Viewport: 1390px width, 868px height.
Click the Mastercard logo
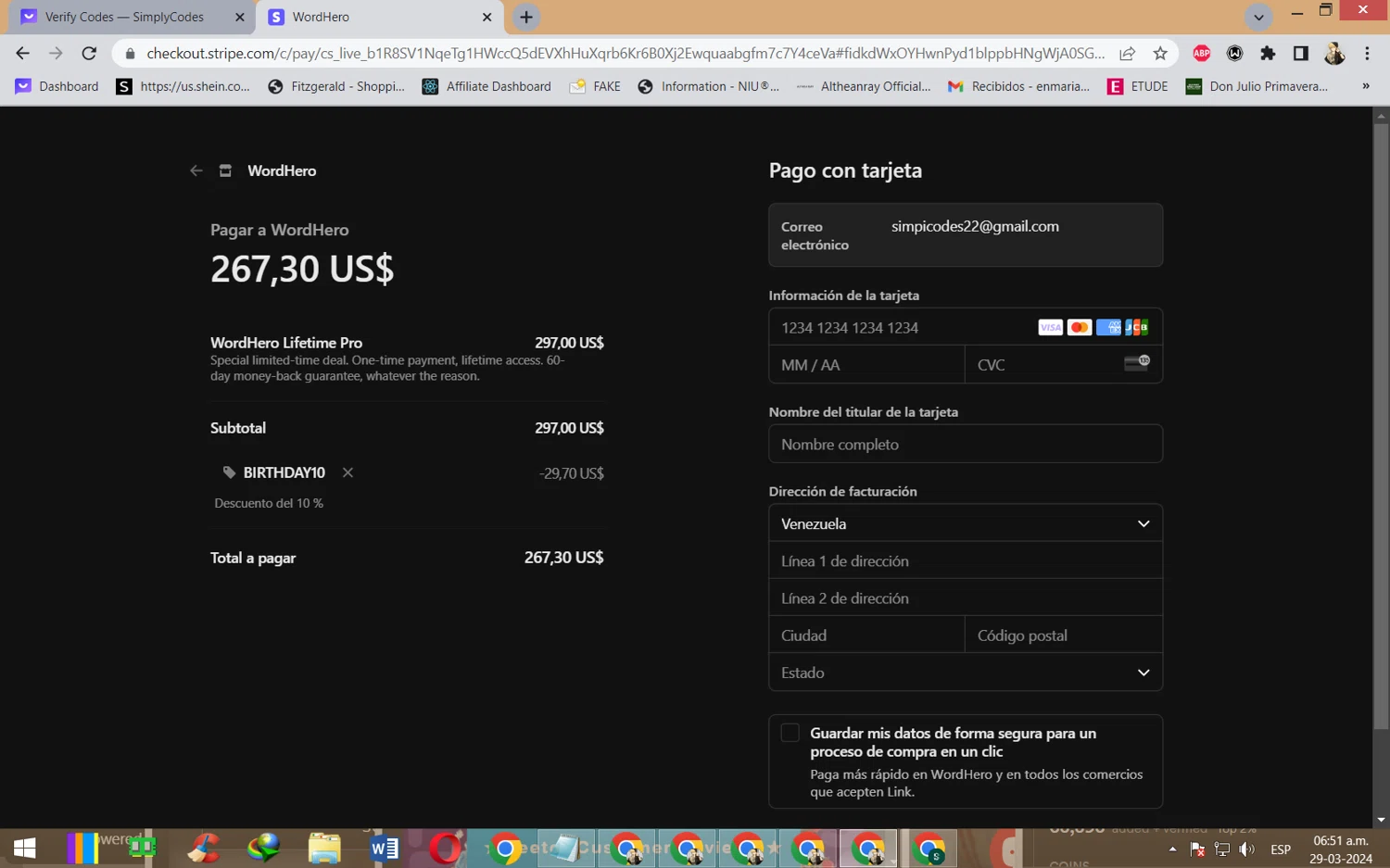tap(1079, 327)
